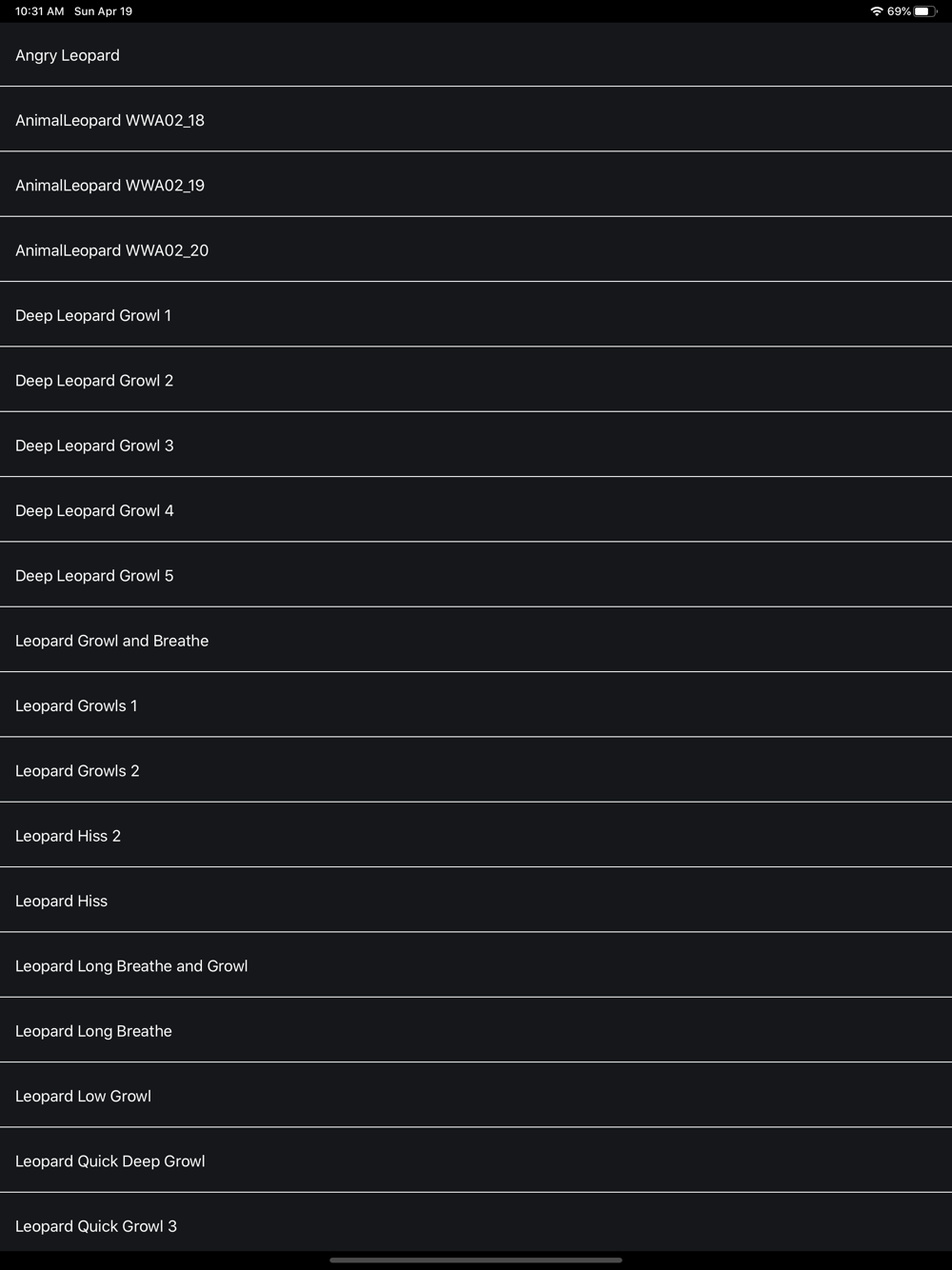Viewport: 952px width, 1270px height.
Task: Play Leopard Long Breathe
Action: tap(476, 1030)
